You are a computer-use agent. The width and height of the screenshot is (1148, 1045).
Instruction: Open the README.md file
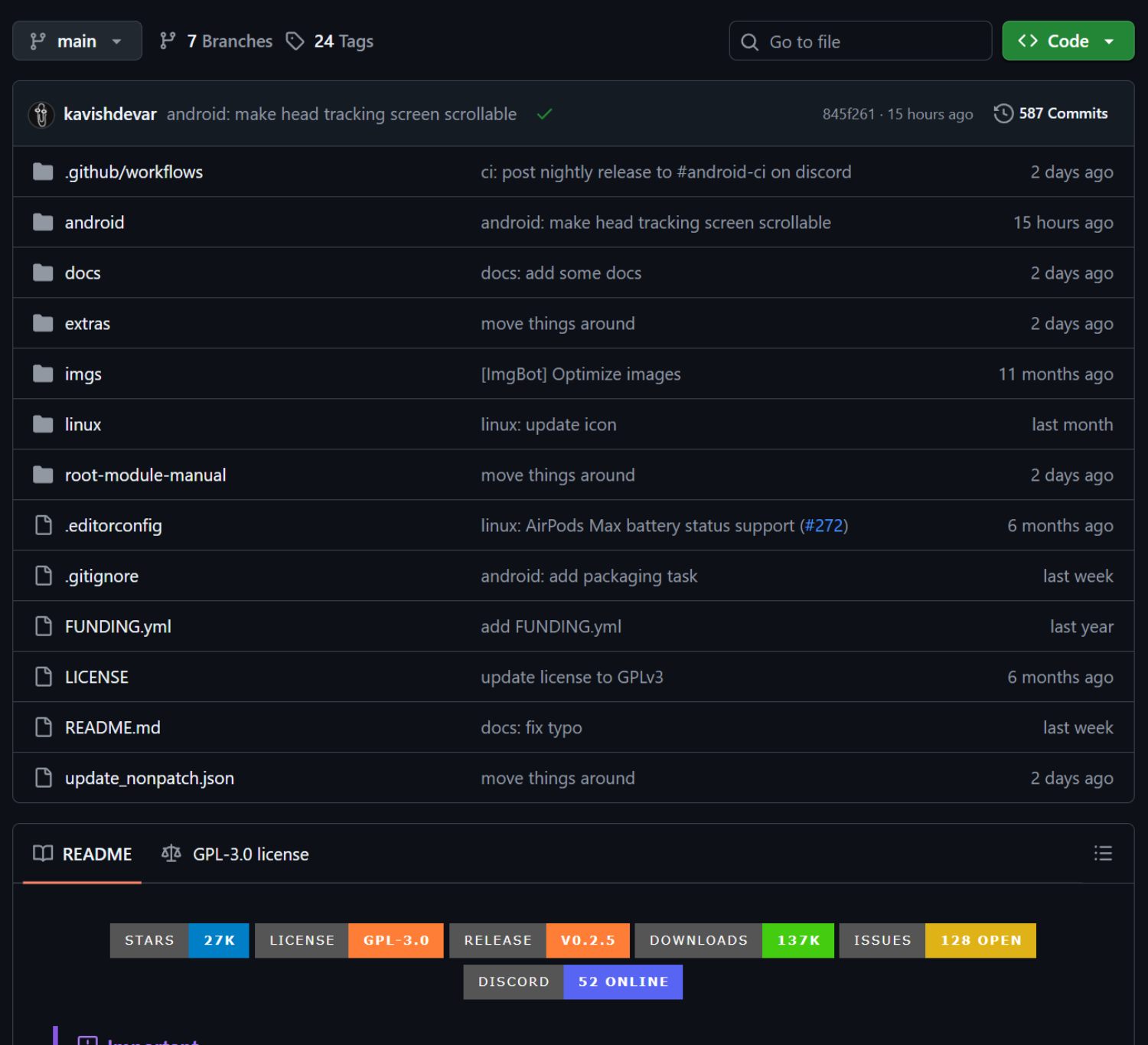click(x=113, y=728)
